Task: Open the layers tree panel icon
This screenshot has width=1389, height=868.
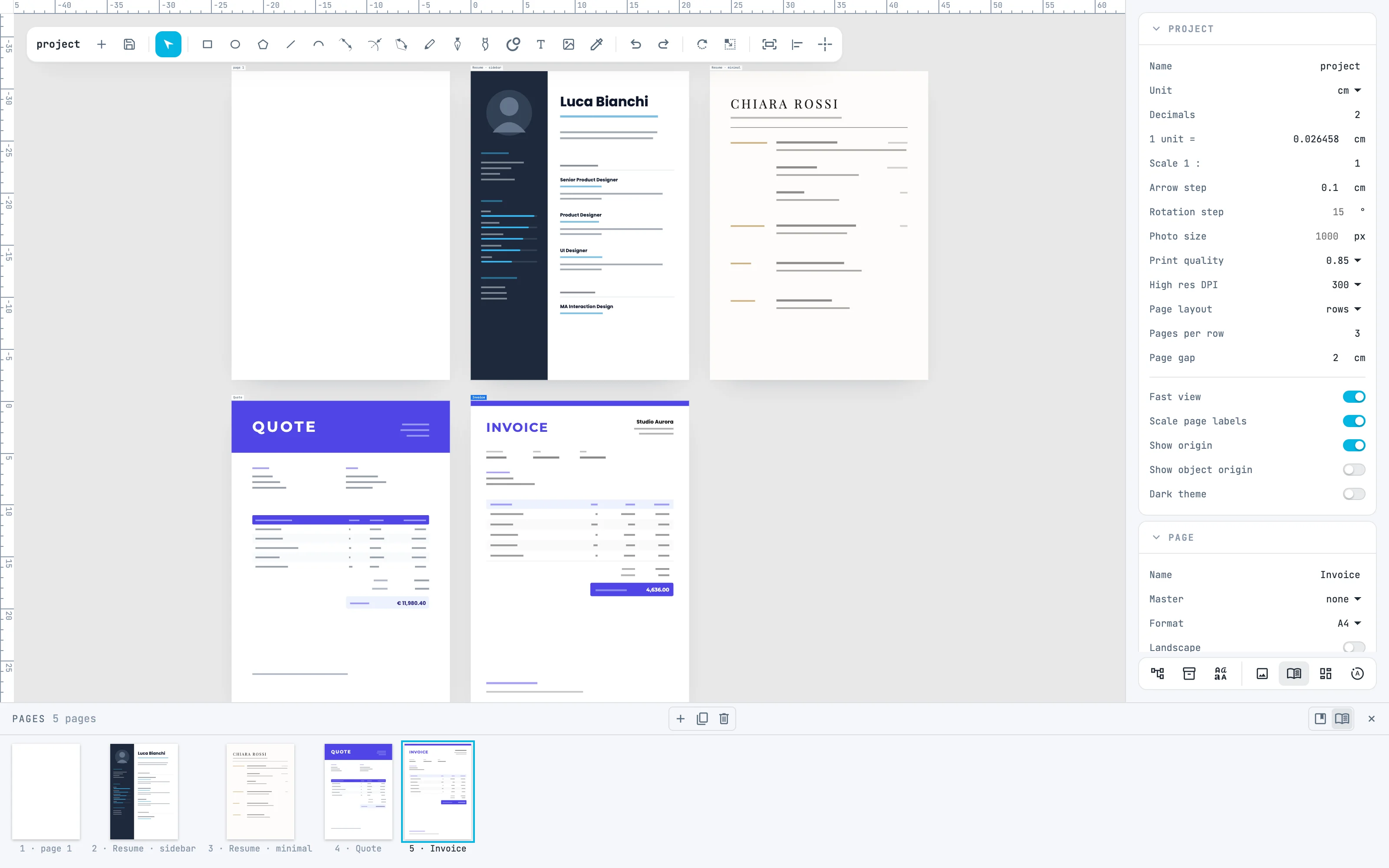Action: [1158, 674]
